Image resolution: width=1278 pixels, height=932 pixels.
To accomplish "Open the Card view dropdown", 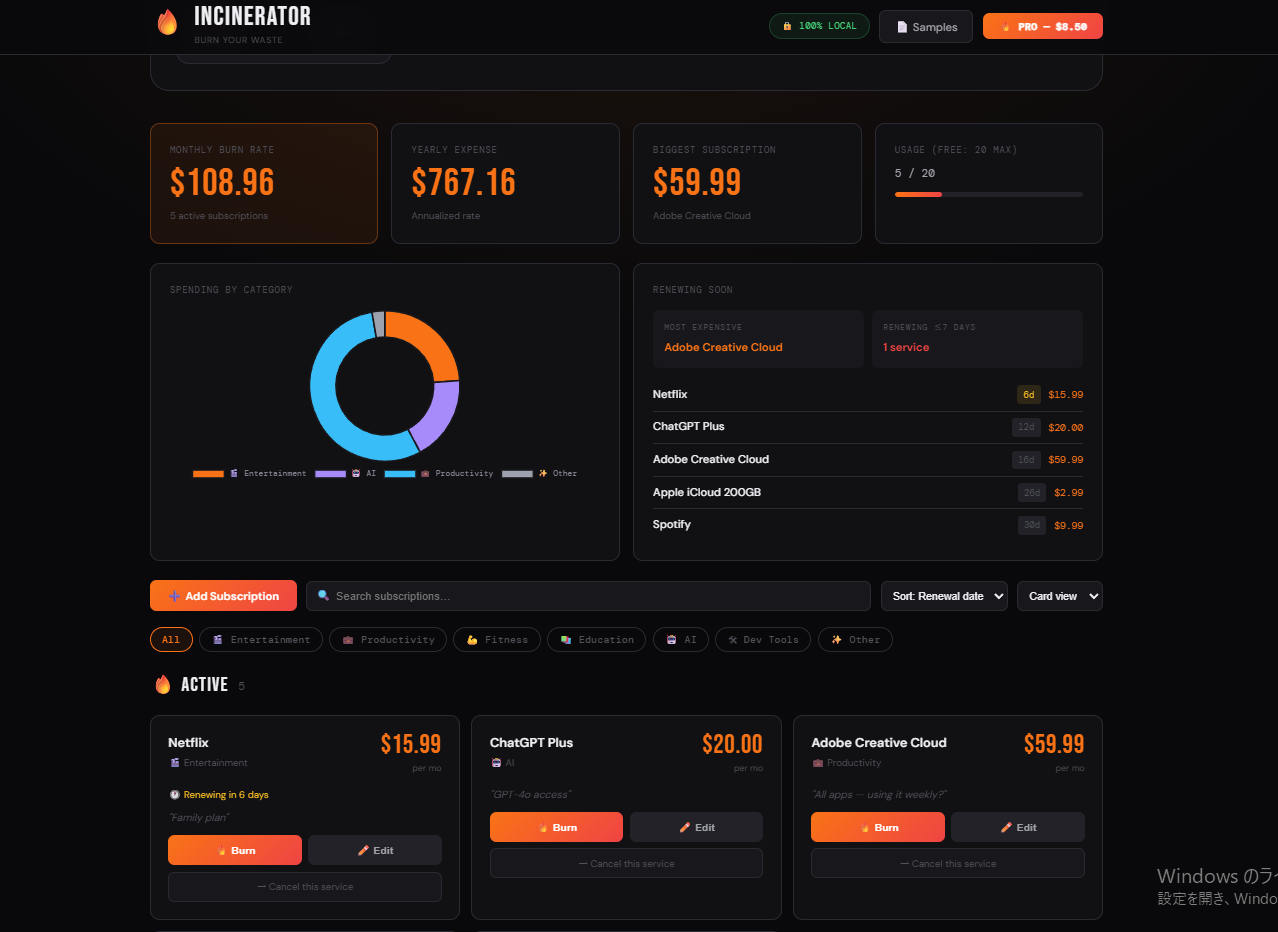I will click(x=1060, y=596).
